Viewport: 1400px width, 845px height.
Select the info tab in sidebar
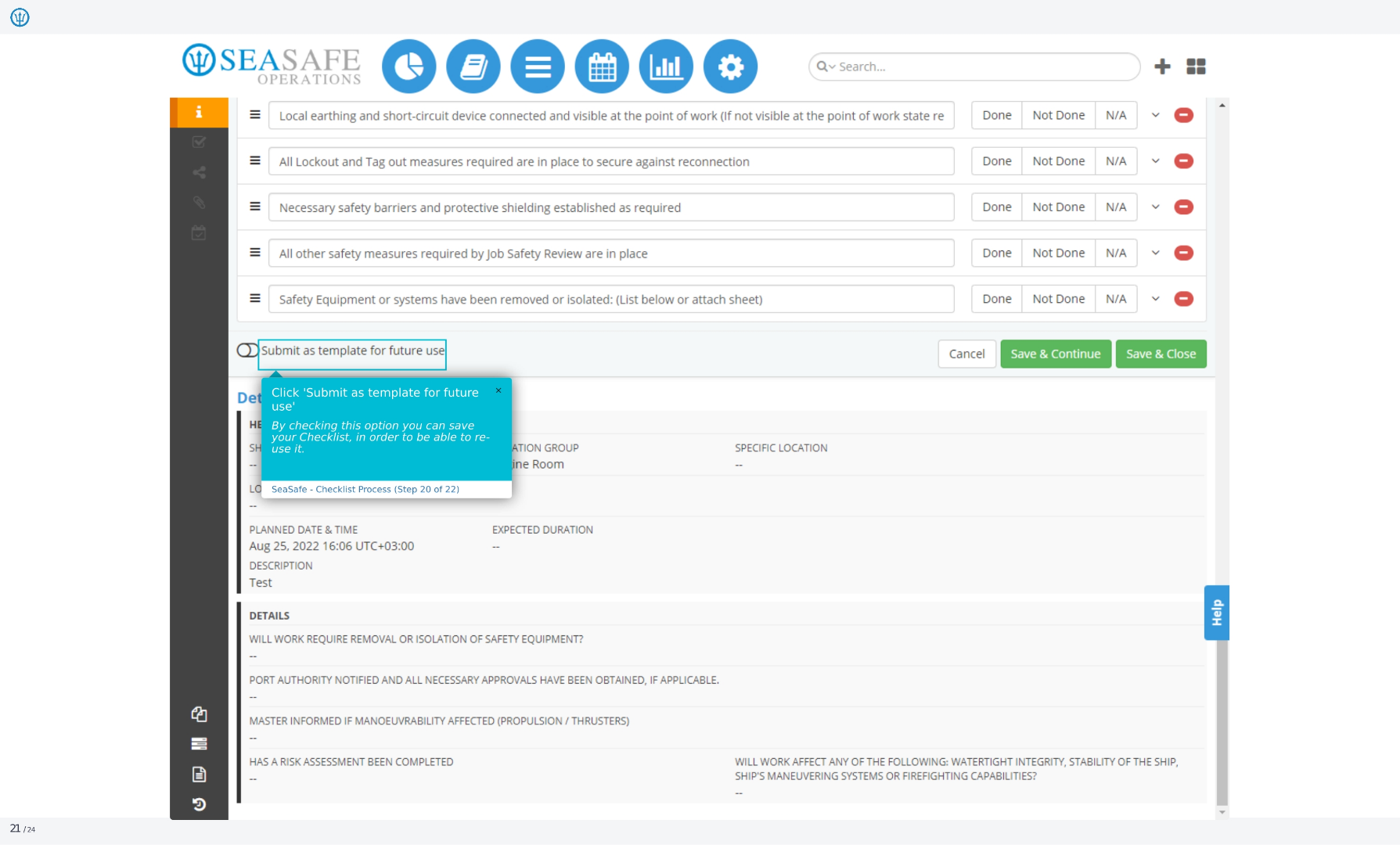(199, 112)
